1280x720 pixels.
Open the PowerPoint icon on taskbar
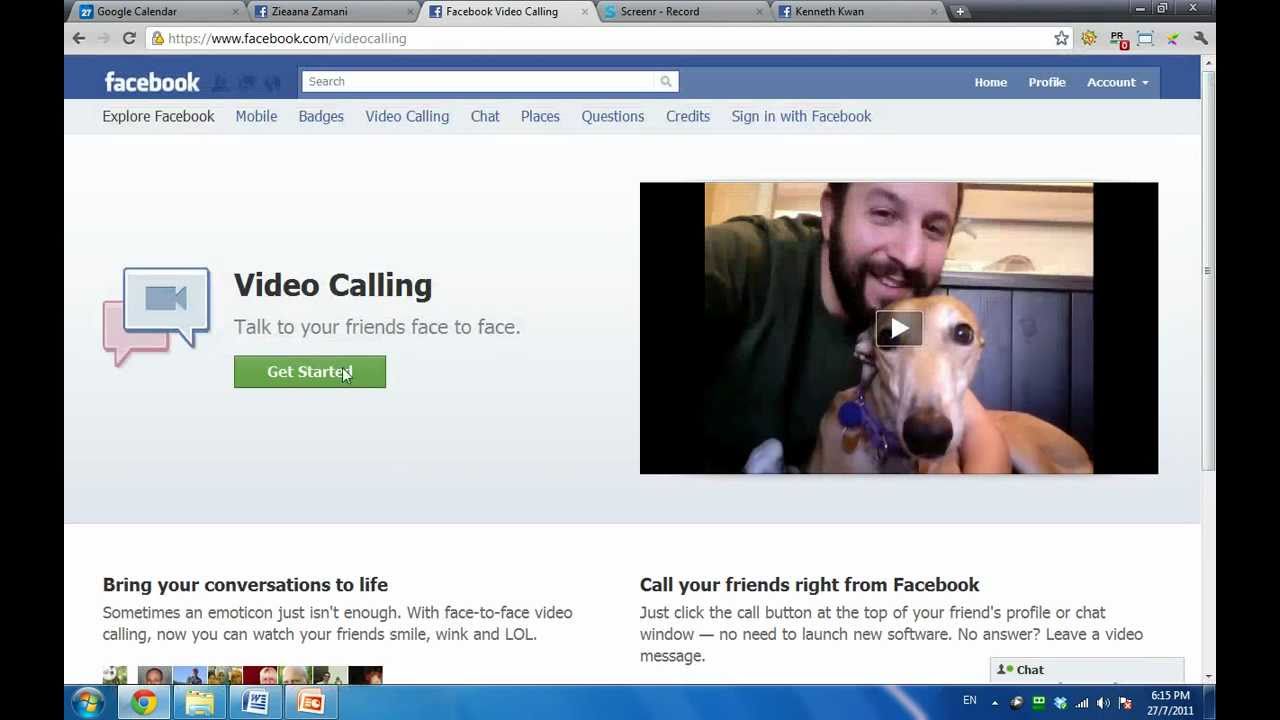311,703
